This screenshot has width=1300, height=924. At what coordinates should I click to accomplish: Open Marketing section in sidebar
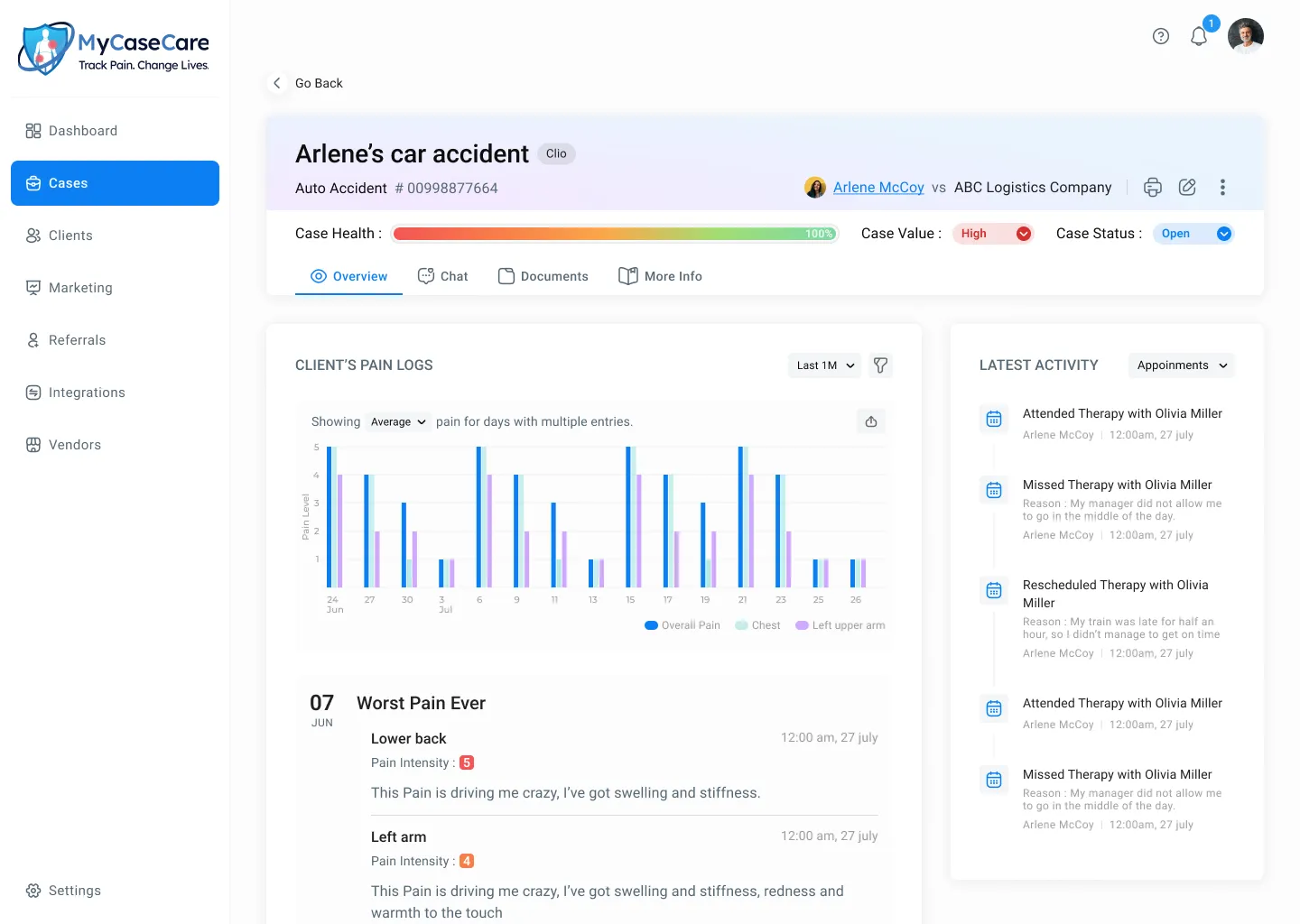(x=115, y=288)
